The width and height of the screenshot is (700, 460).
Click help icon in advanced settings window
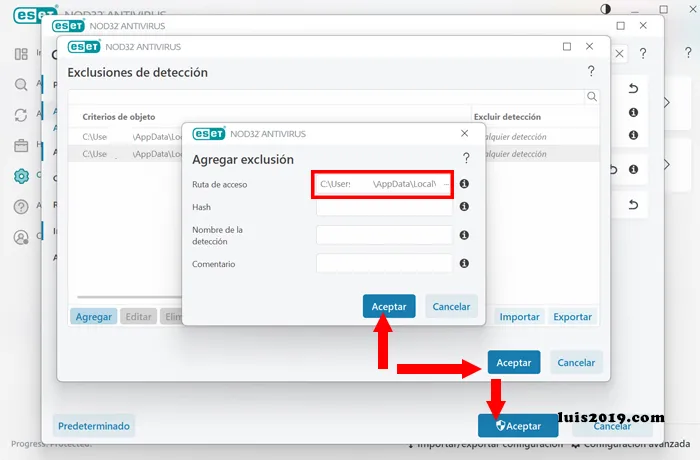pos(643,54)
